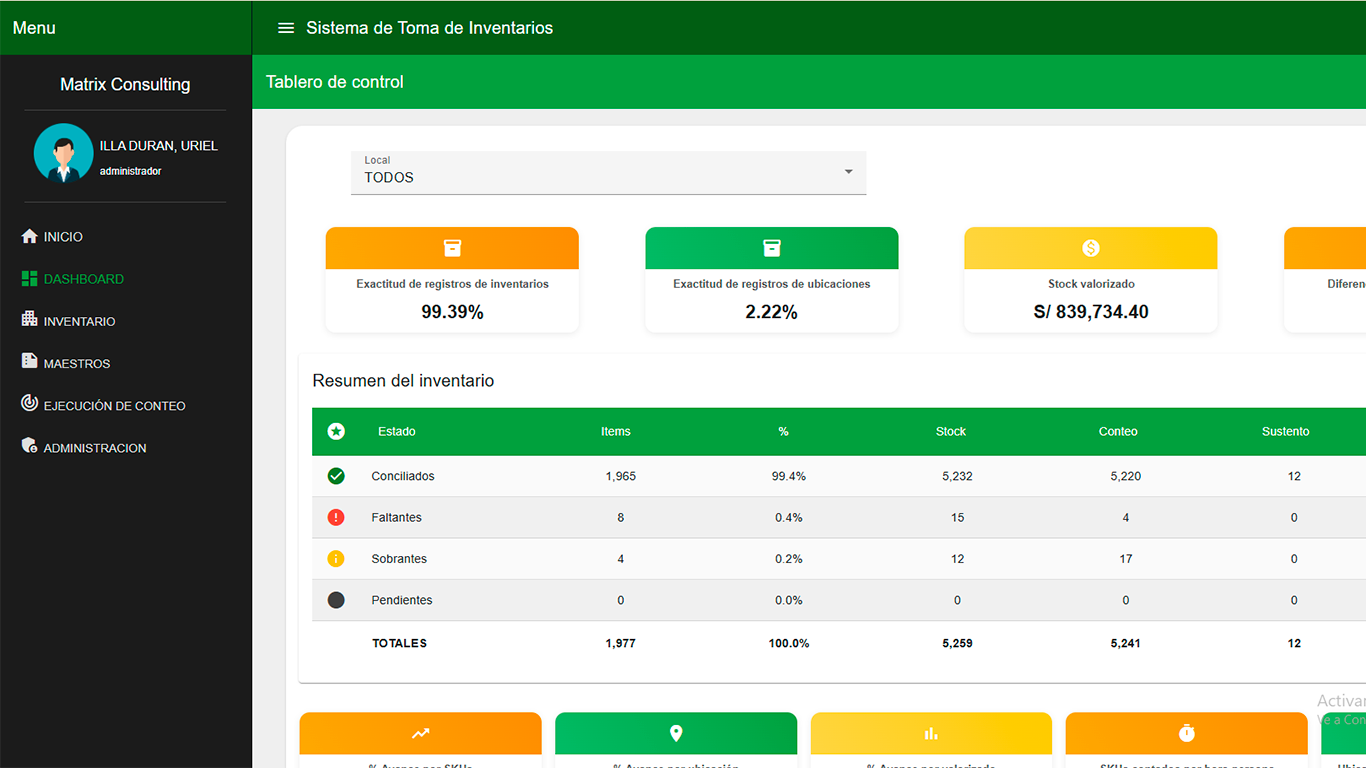Click red alert icon for Faltantes
Viewport: 1366px width, 768px height.
point(336,517)
